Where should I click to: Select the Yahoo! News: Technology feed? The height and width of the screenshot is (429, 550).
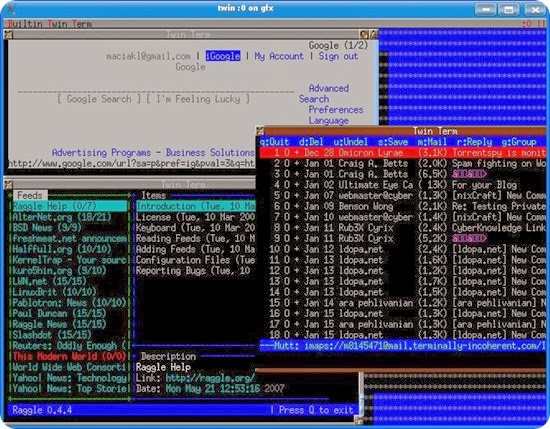(x=70, y=378)
